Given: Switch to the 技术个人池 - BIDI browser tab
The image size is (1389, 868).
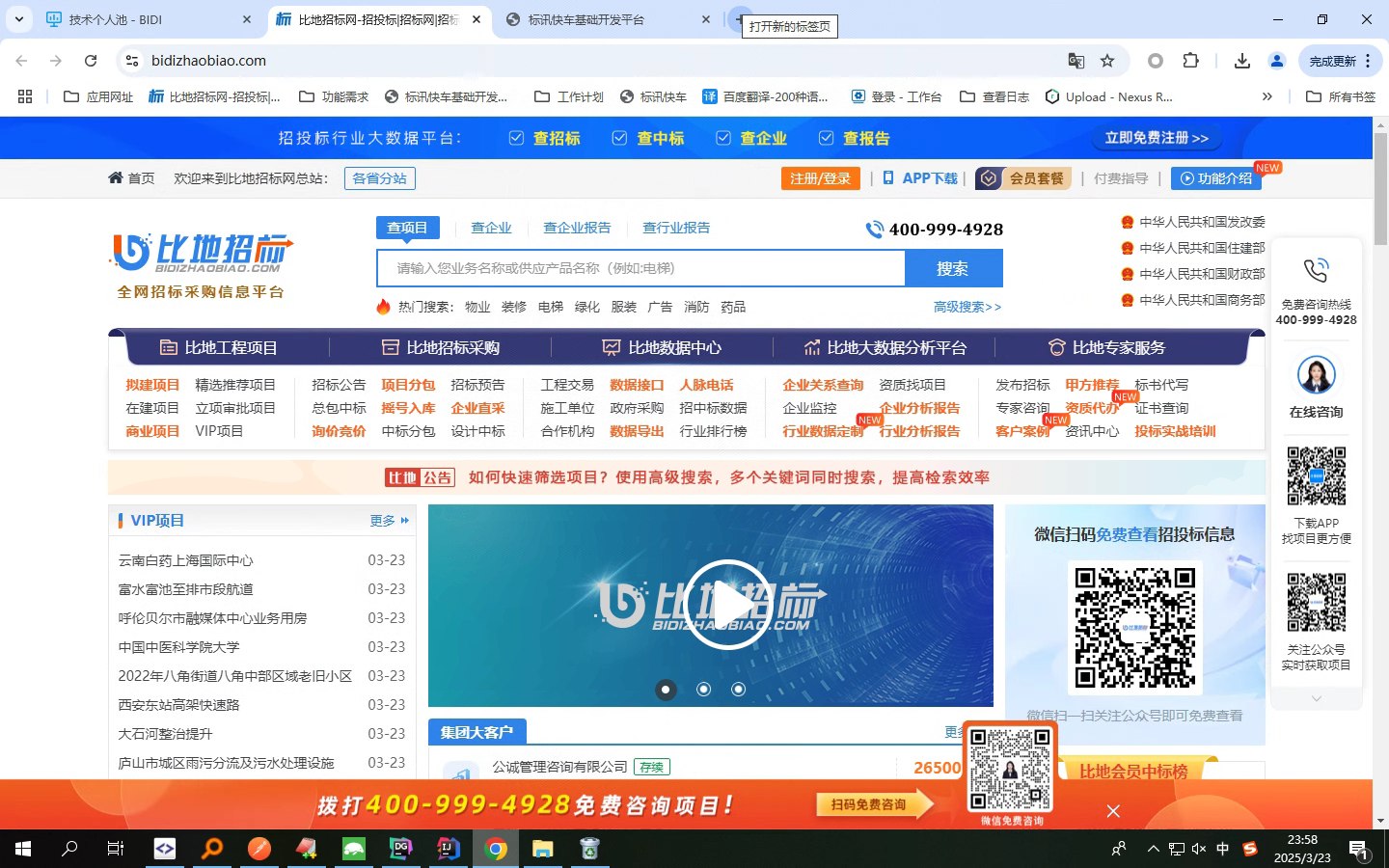Looking at the screenshot, I should 145,19.
